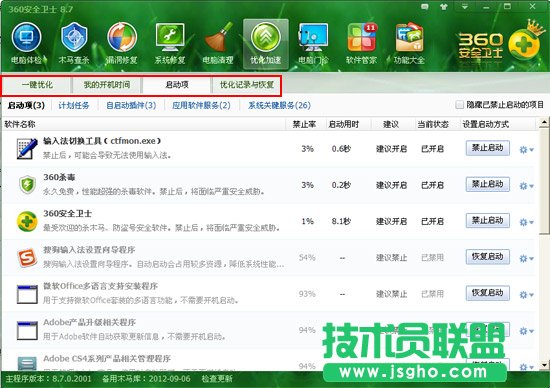The image size is (550, 388).
Task: Click 禁止启动 for ctfmon.exe
Action: 488,148
